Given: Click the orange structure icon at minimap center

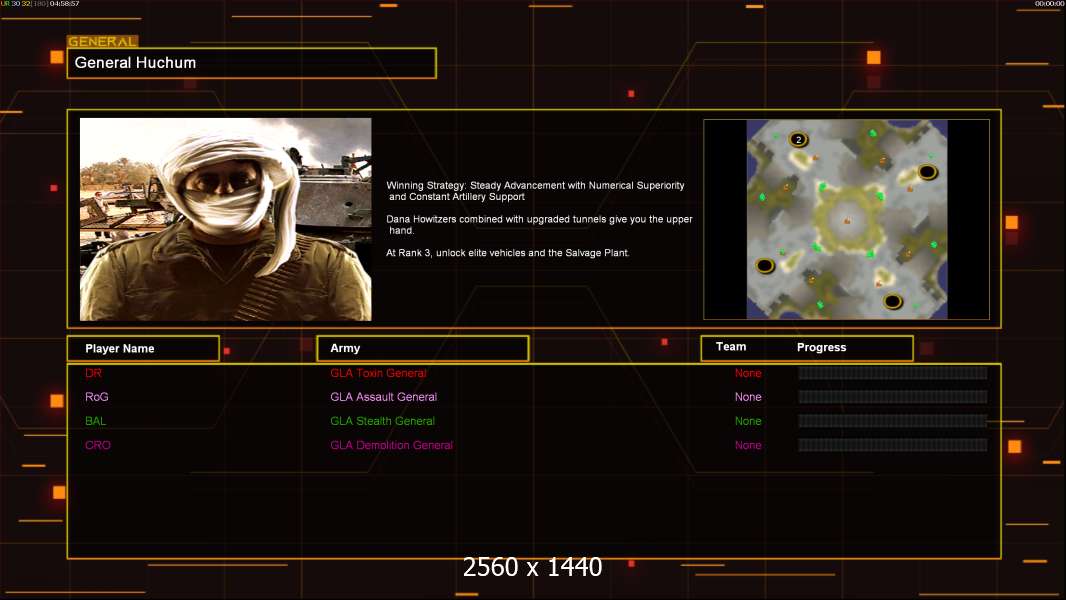Looking at the screenshot, I should coord(847,220).
